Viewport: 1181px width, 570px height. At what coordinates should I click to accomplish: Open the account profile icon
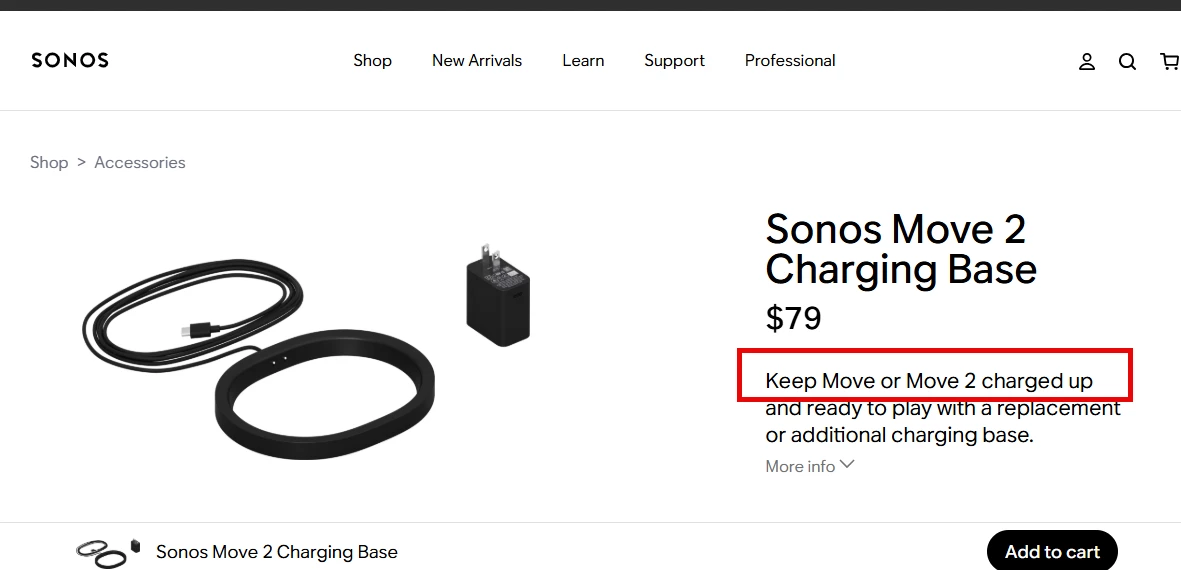[x=1087, y=62]
